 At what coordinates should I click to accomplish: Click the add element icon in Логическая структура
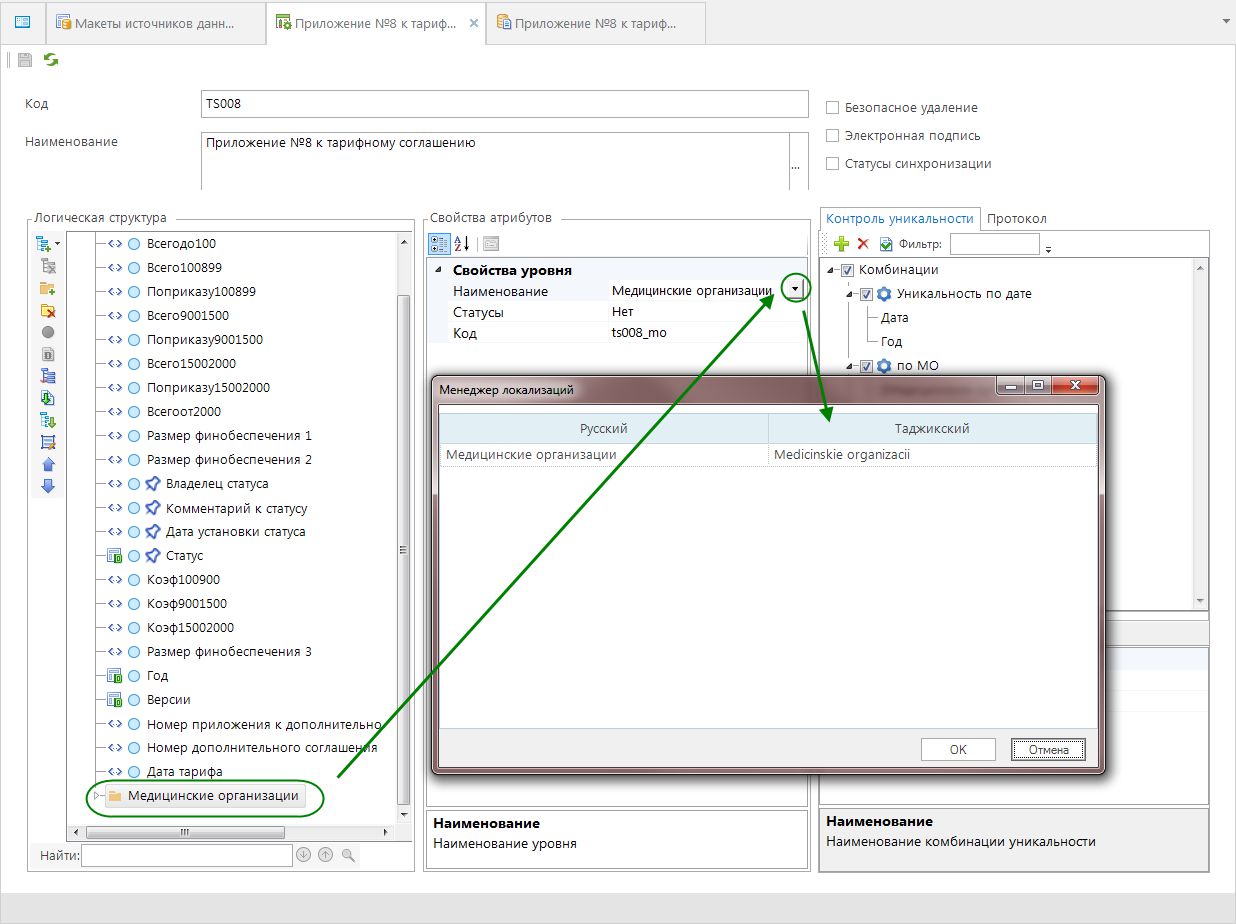[45, 244]
